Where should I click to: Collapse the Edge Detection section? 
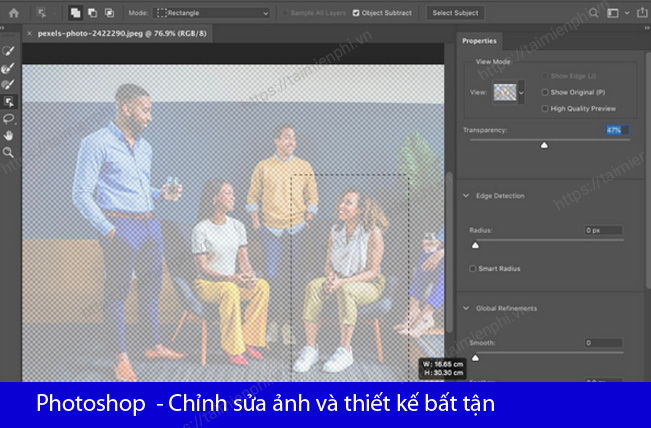pyautogui.click(x=466, y=196)
